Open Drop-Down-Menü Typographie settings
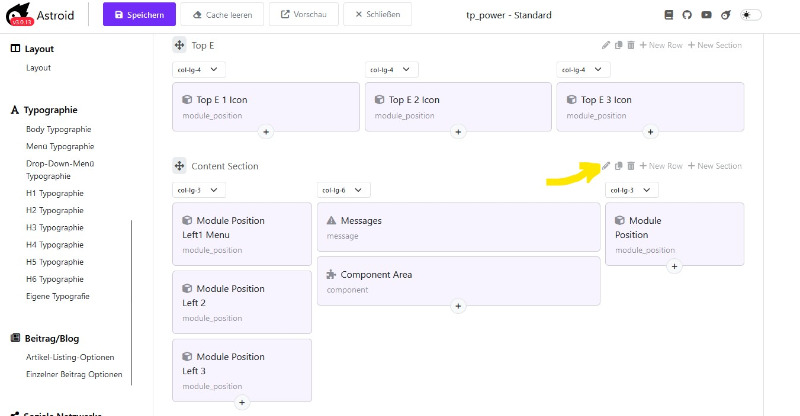800x416 pixels. [60, 169]
